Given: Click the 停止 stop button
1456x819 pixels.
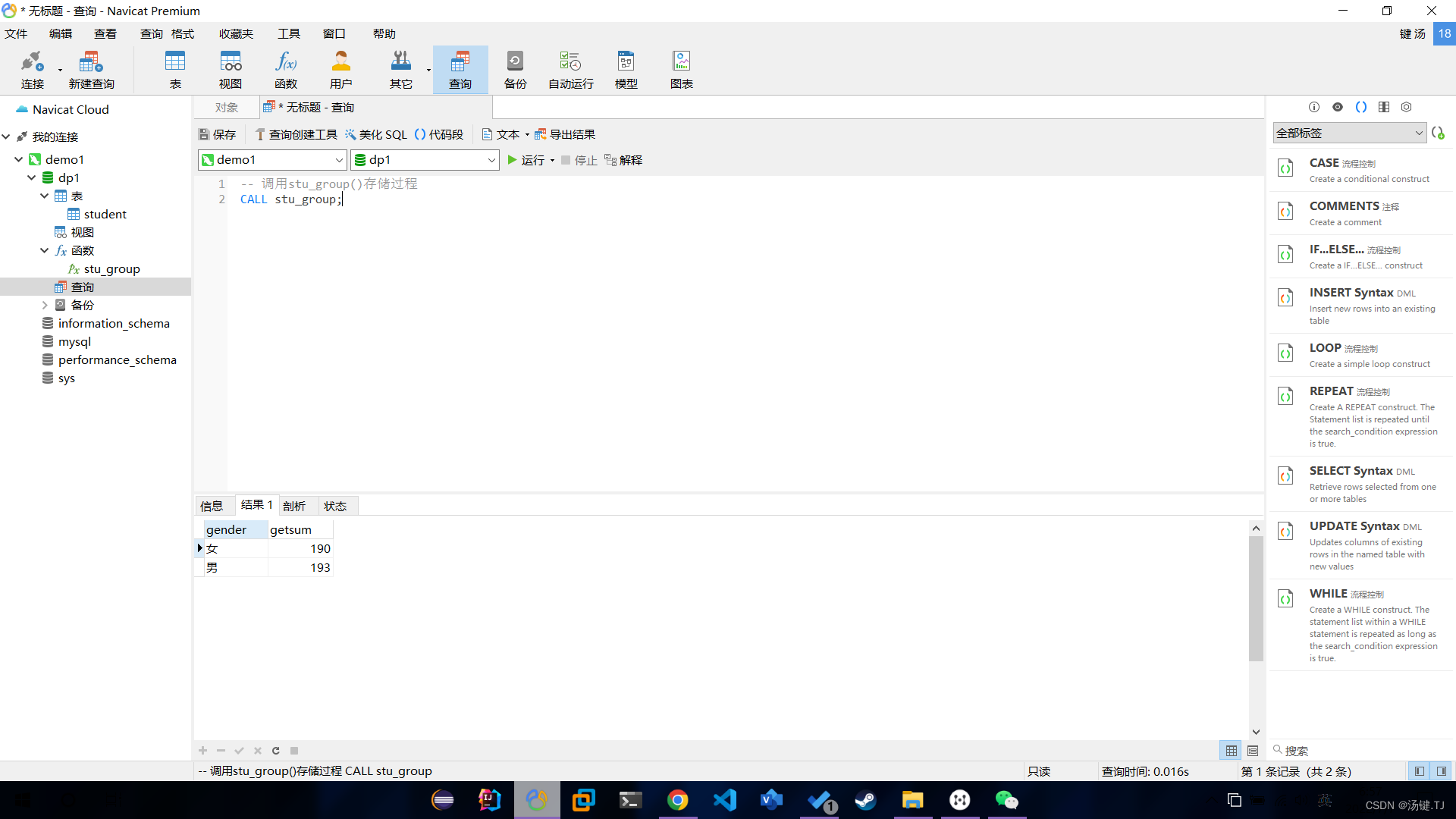Looking at the screenshot, I should pyautogui.click(x=578, y=160).
